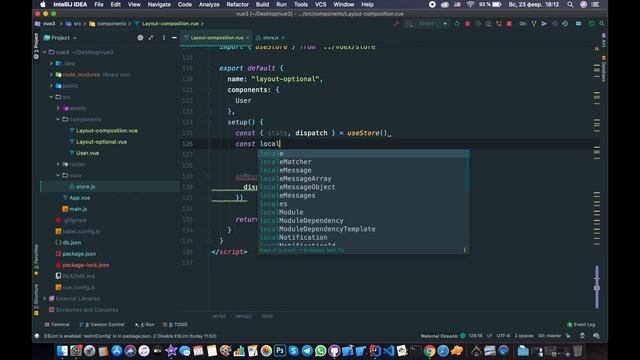The height and width of the screenshot is (360, 640).
Task: Click the editor vertical scrollbar thumb
Action: tap(597, 287)
